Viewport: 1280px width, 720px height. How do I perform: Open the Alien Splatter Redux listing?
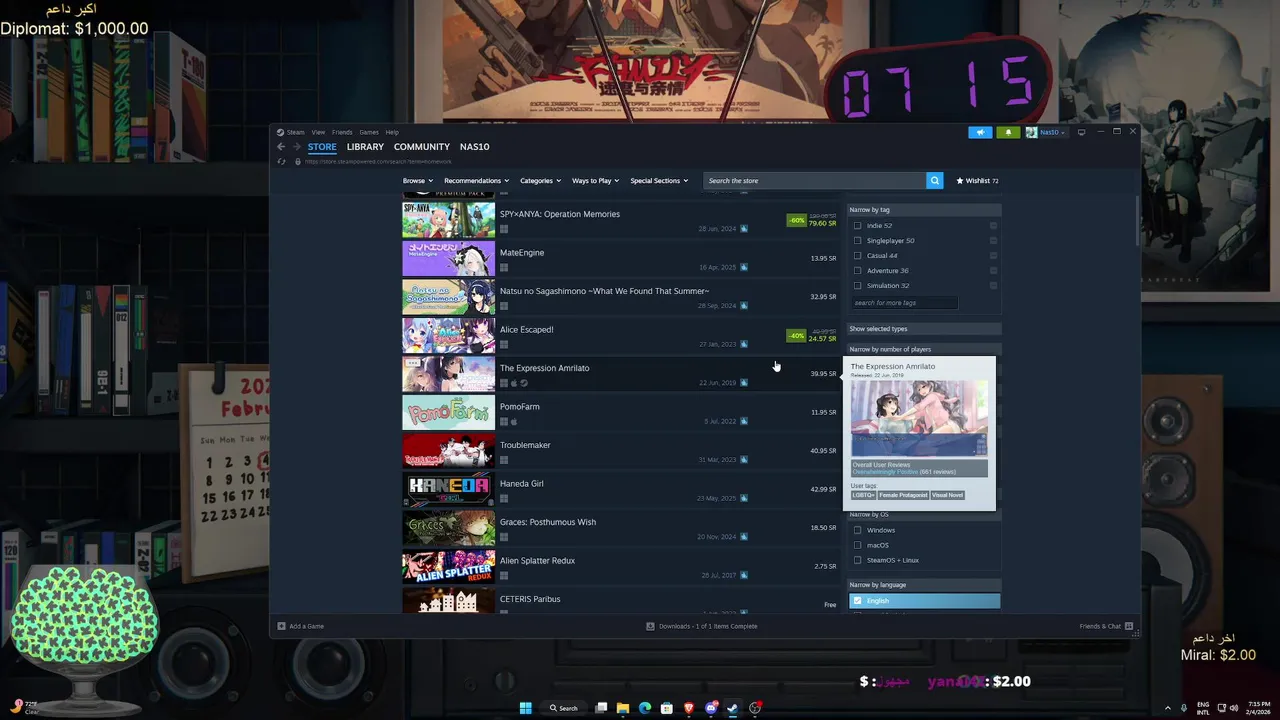[620, 567]
